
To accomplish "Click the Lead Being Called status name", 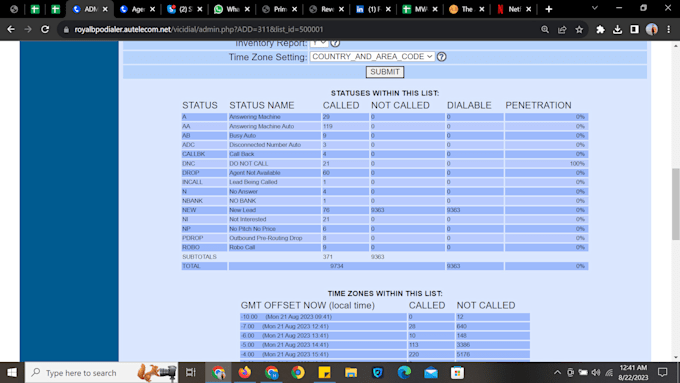I will pos(253,182).
